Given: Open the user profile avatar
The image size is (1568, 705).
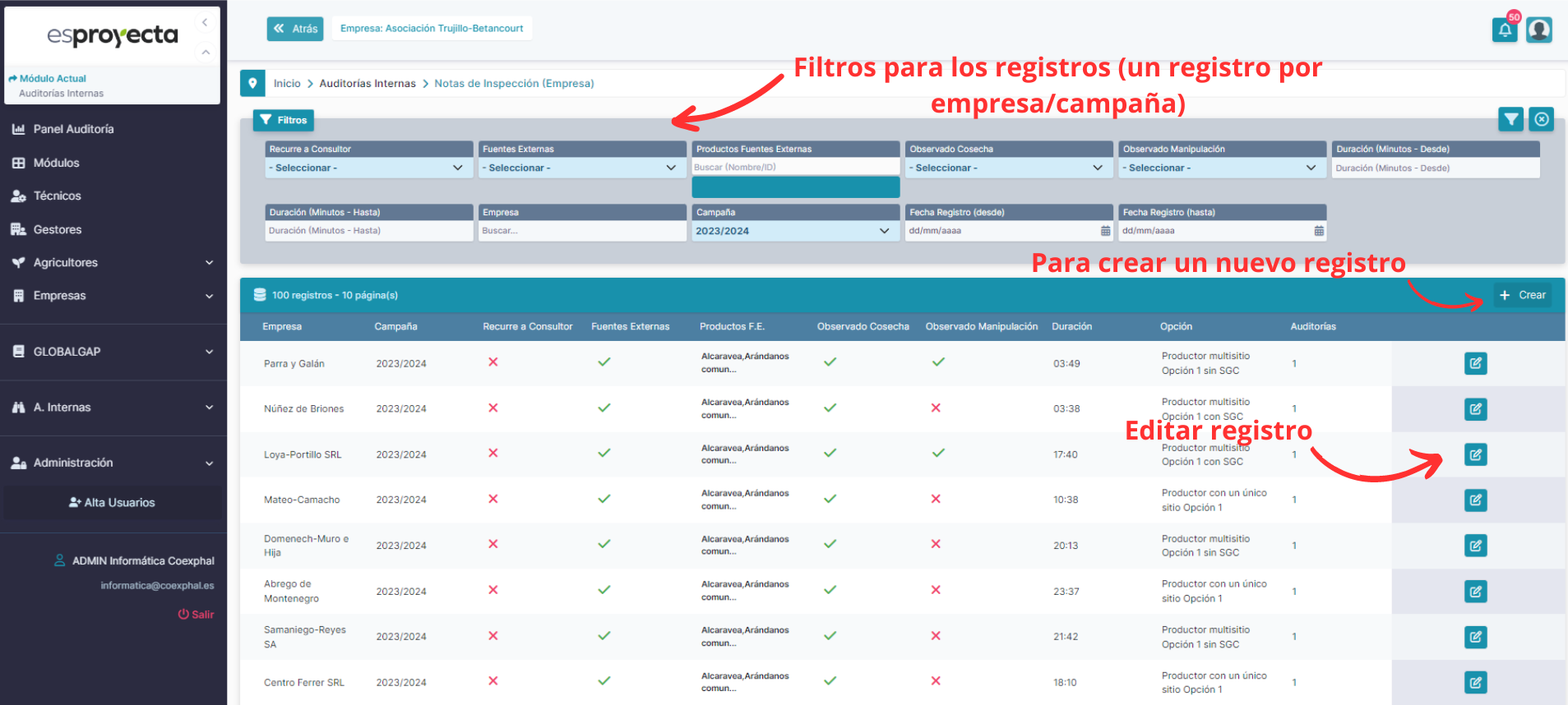Looking at the screenshot, I should point(1539,30).
